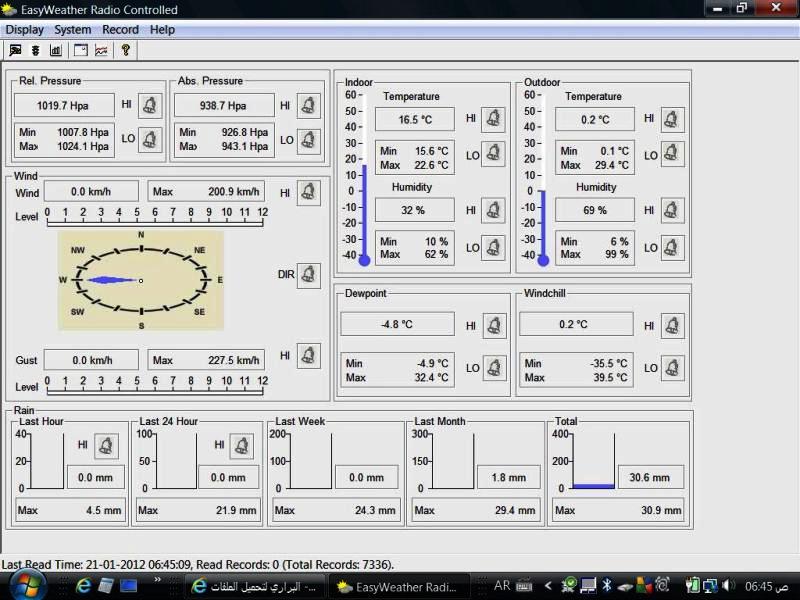Screen dimensions: 800x600
Task: Open the Display menu
Action: tap(24, 30)
